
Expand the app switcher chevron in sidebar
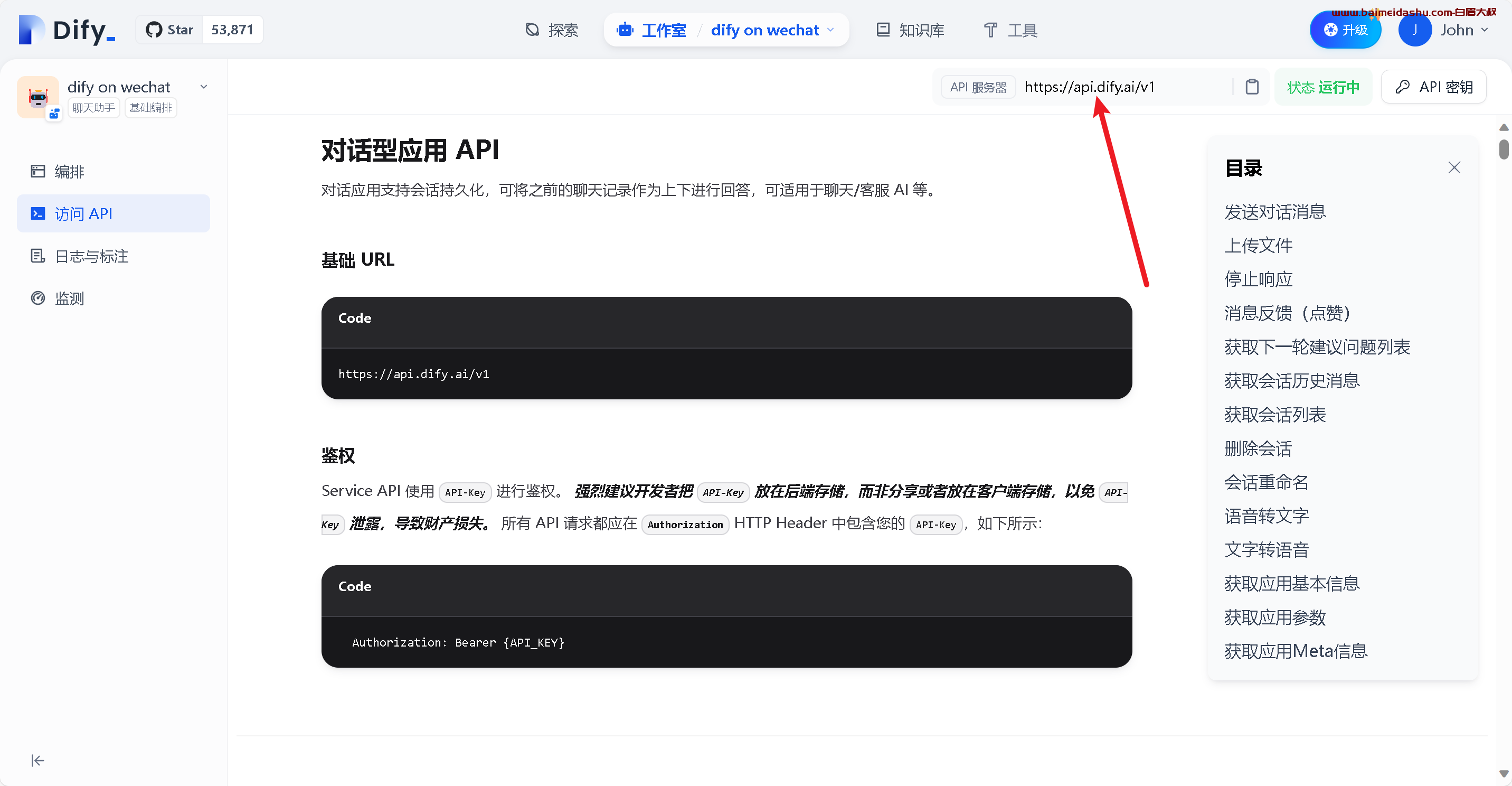204,87
